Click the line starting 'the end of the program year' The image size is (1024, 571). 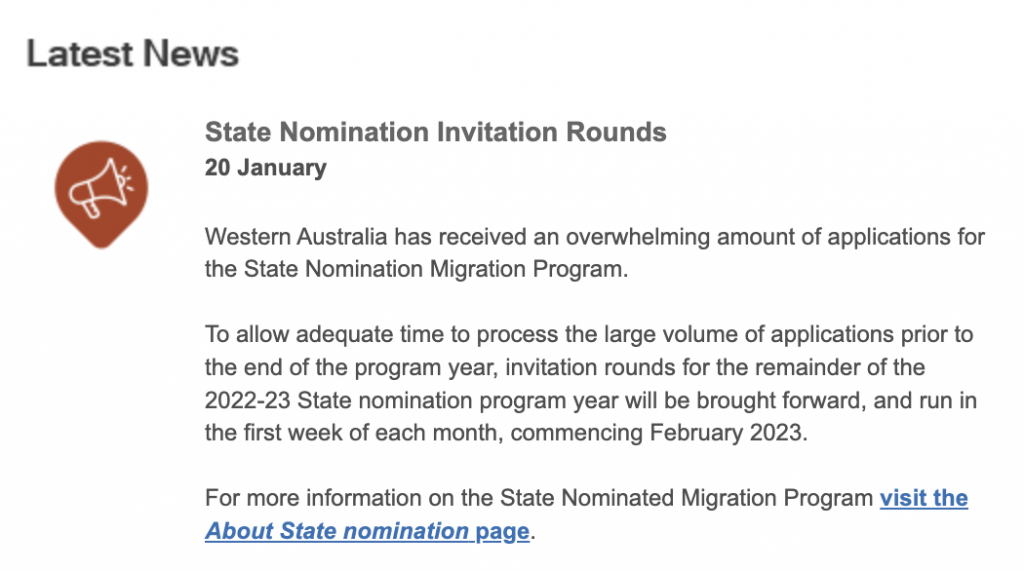(x=565, y=367)
